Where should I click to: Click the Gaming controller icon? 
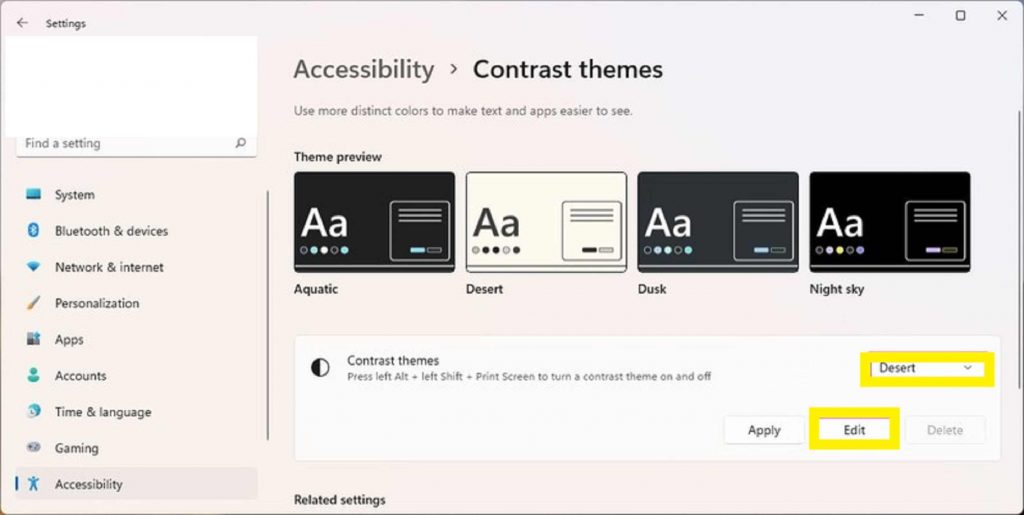point(34,448)
